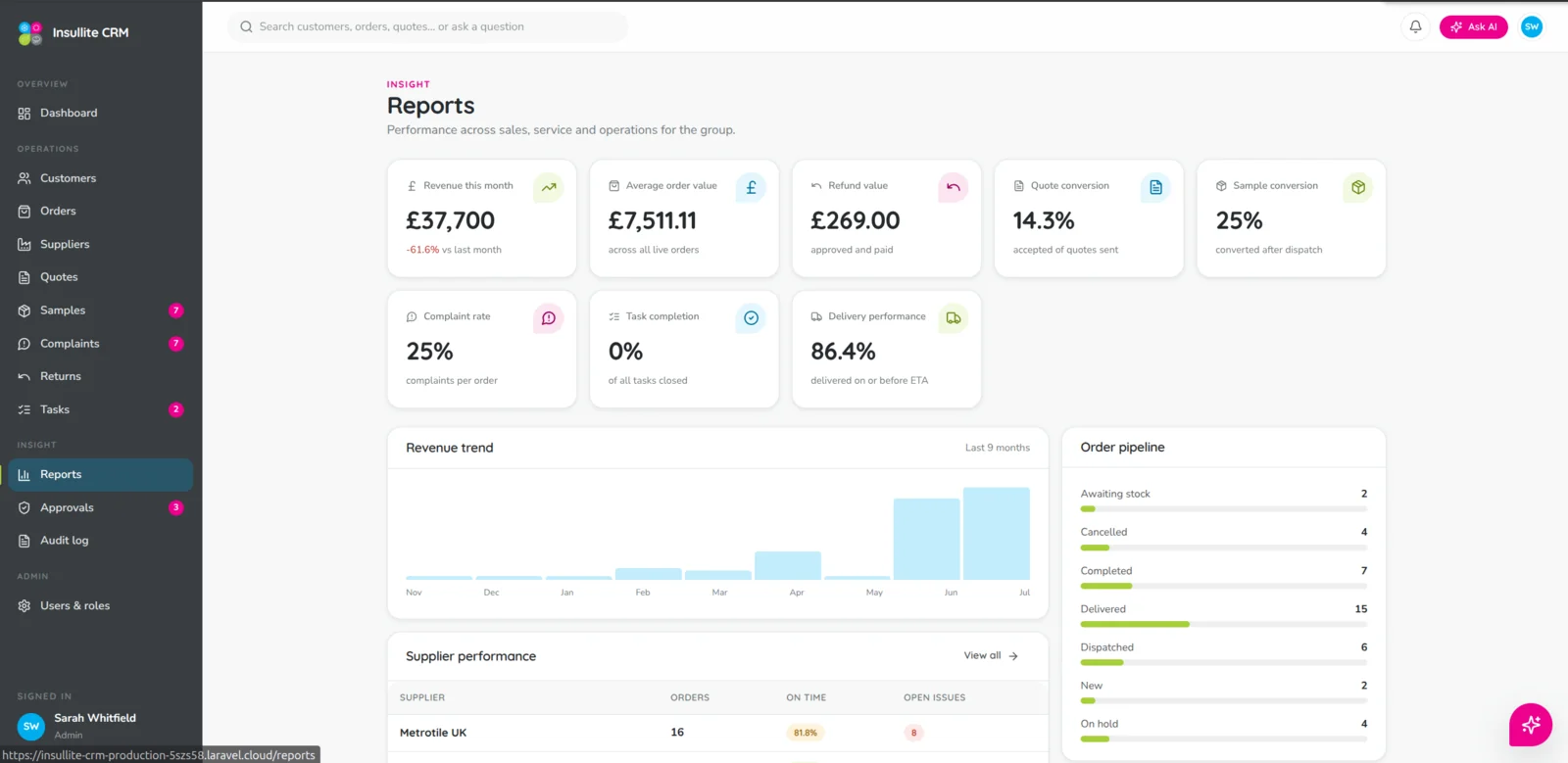Click the Orders bag icon in sidebar
The height and width of the screenshot is (763, 1568).
pyautogui.click(x=24, y=212)
